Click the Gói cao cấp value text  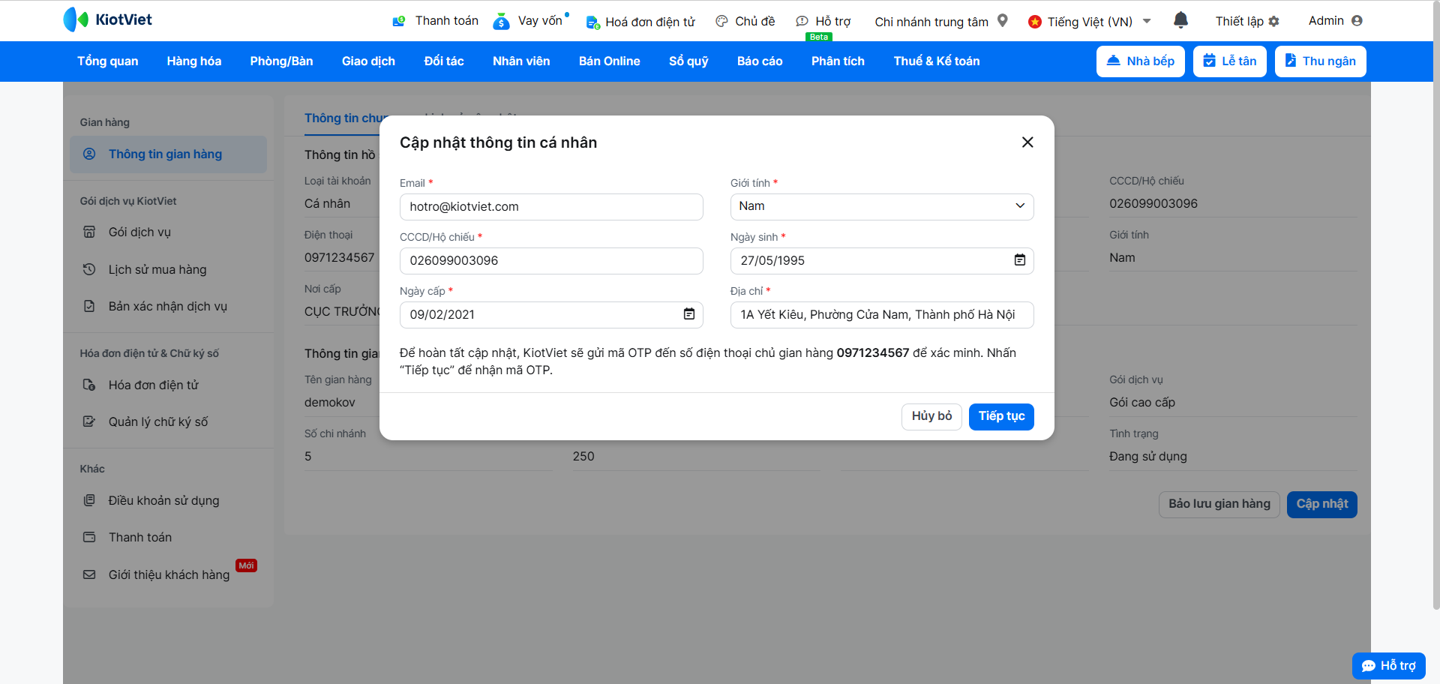click(1142, 402)
